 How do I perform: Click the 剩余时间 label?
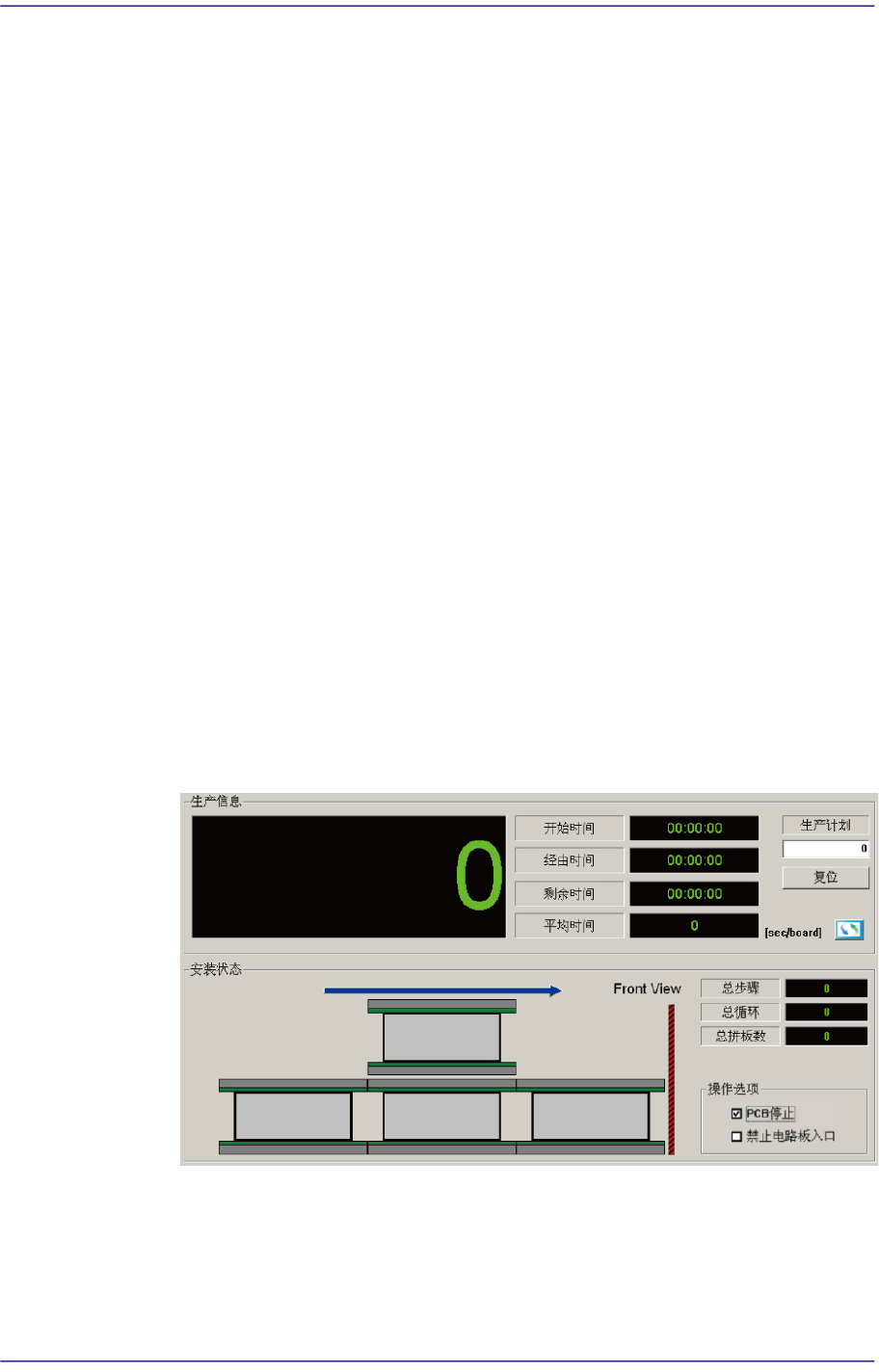point(569,893)
